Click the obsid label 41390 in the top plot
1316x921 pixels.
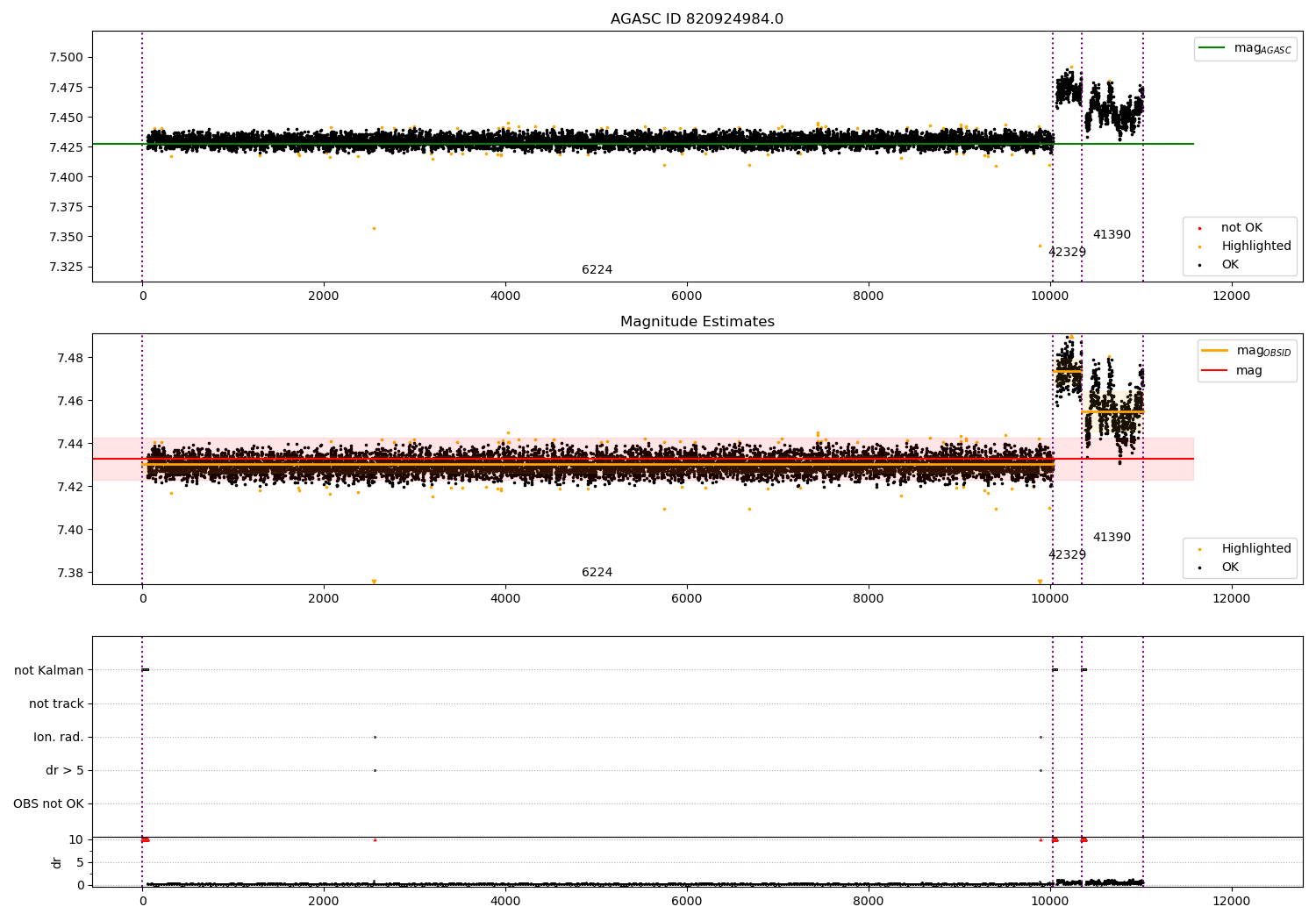click(x=1112, y=235)
